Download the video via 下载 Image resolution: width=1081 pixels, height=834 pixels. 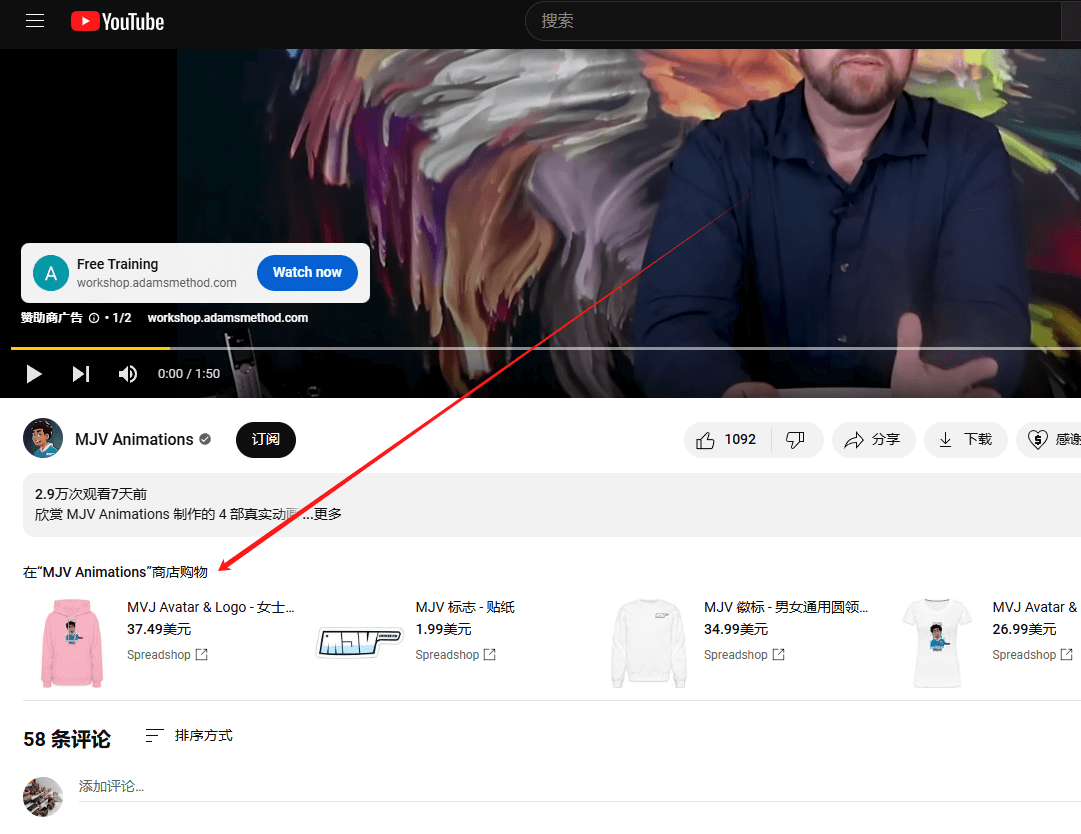965,440
